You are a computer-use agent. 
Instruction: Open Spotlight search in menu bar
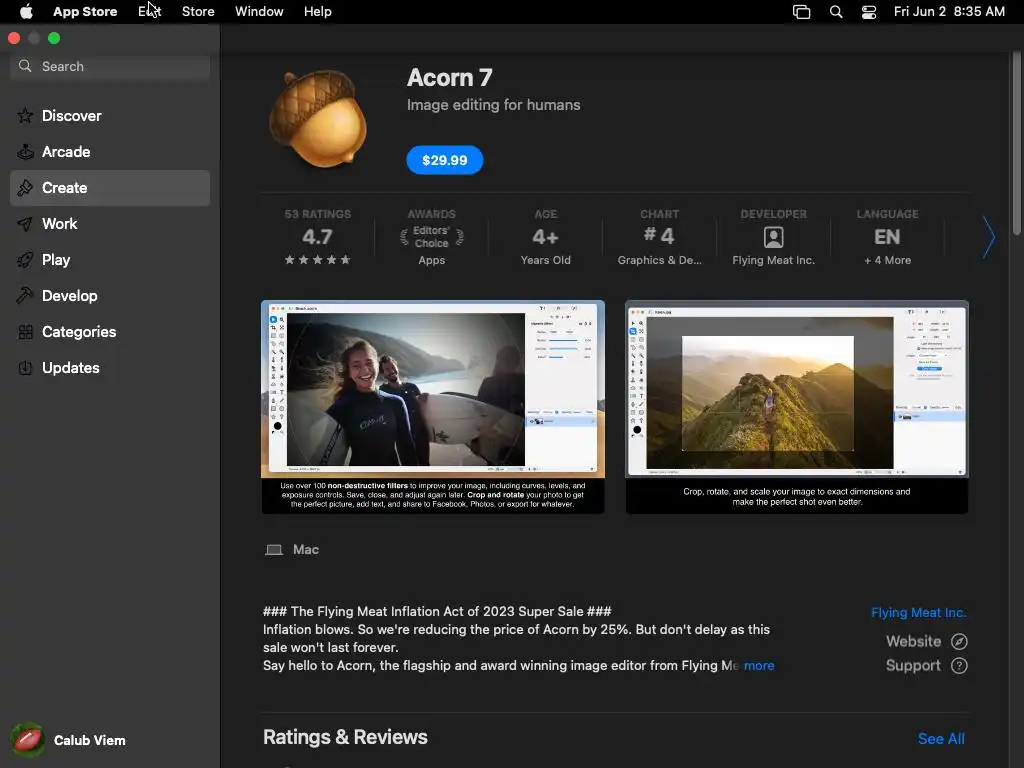[x=835, y=12]
